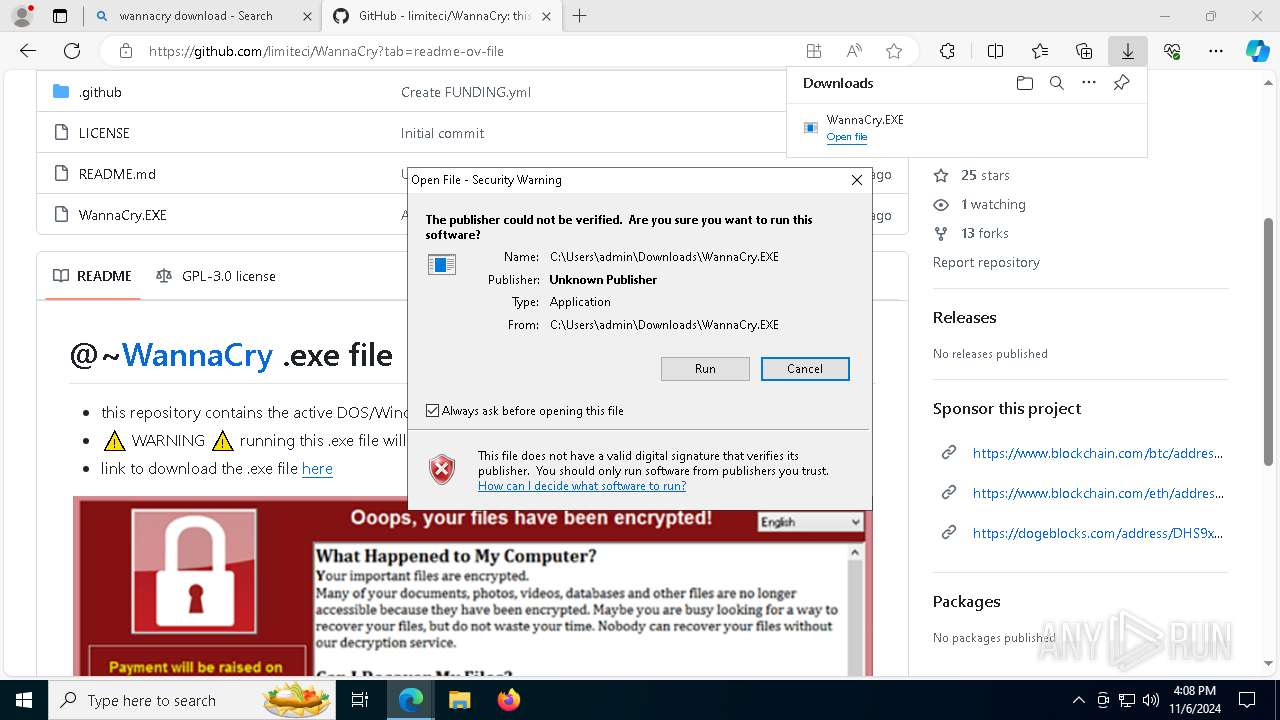Open a new tab with the plus button

click(579, 16)
